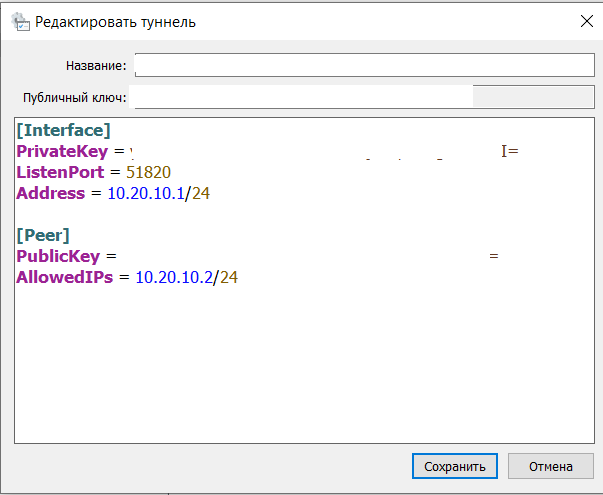
Task: Place cursor on [Interface] section header
Action: 63,130
